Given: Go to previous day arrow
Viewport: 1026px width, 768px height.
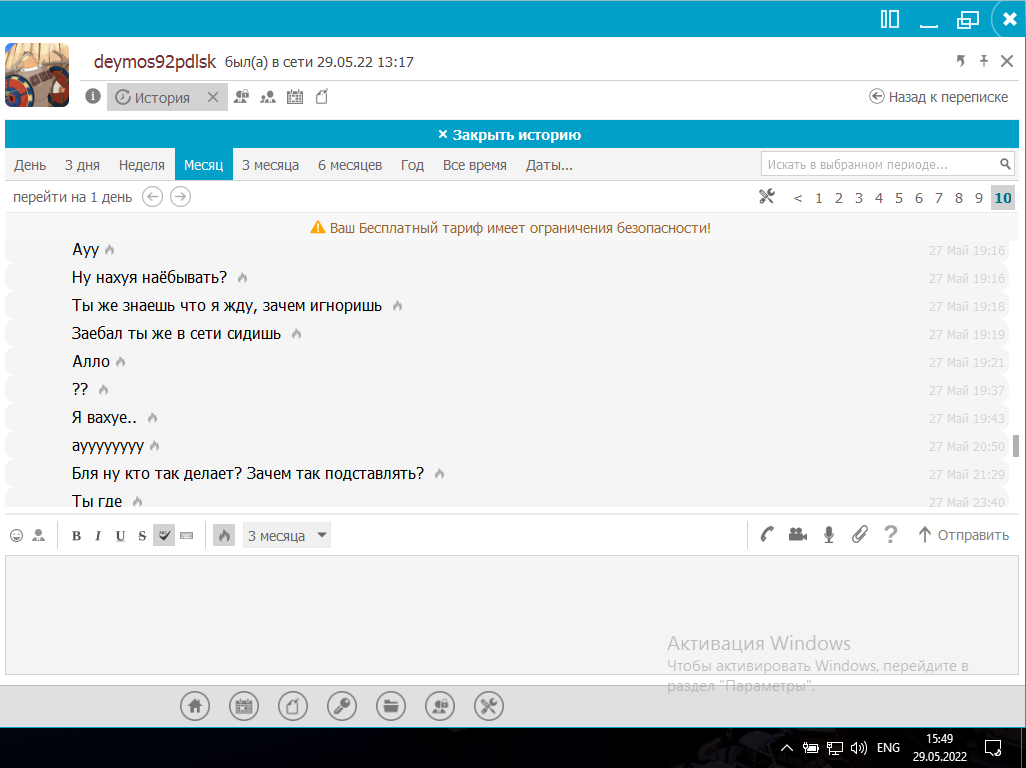Looking at the screenshot, I should (152, 197).
